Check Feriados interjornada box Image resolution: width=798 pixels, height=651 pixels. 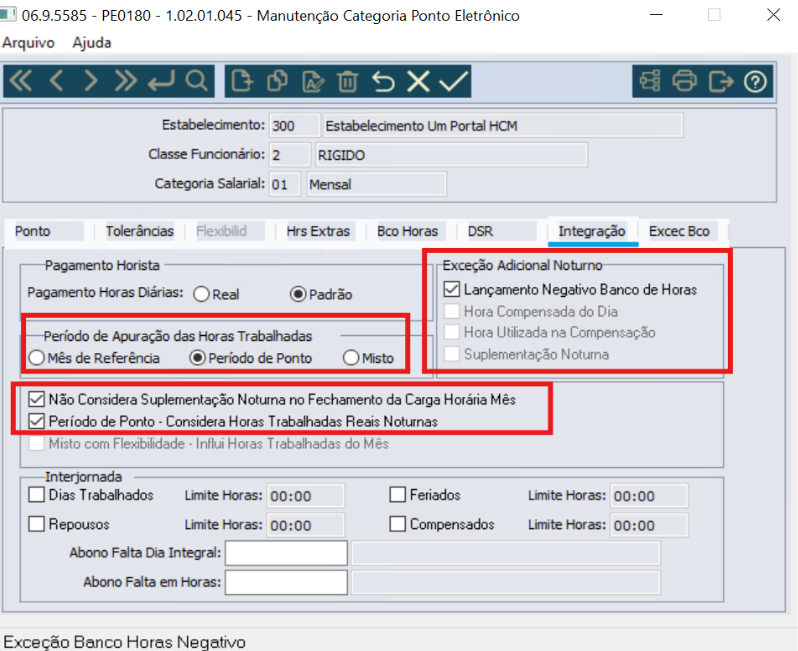[x=397, y=495]
